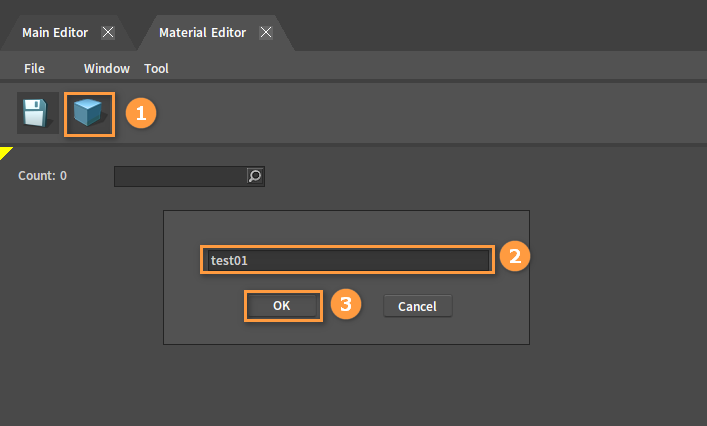Select the Material Editor tab
This screenshot has height=426, width=707.
point(202,32)
